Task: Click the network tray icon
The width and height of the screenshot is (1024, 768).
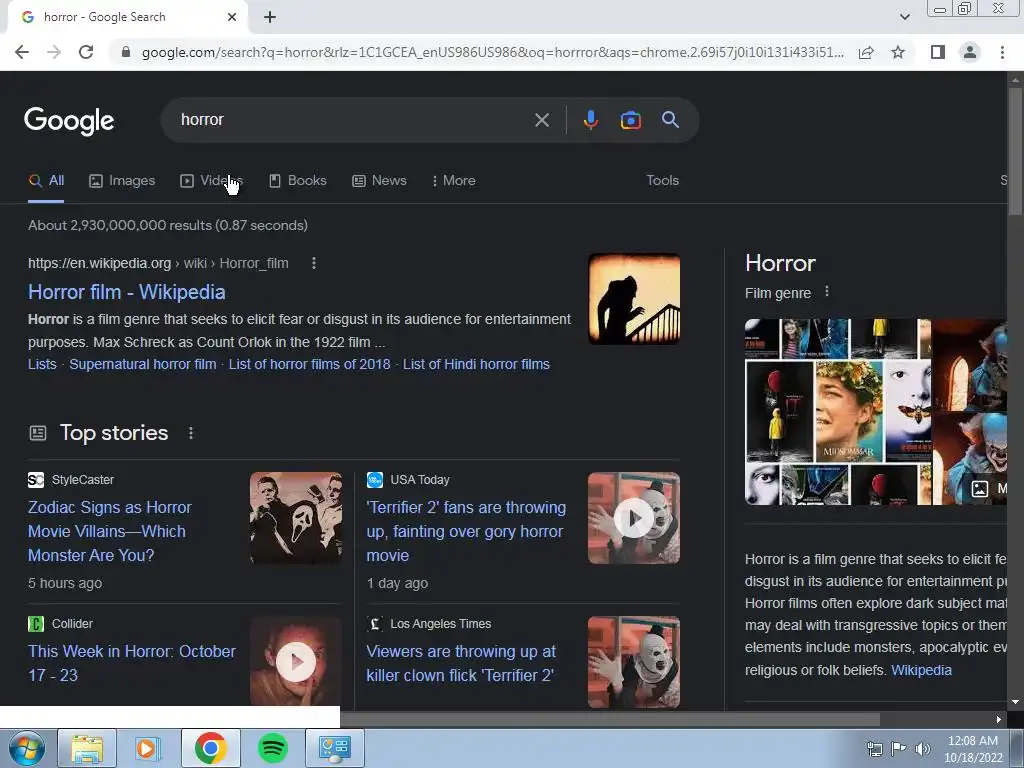Action: (x=874, y=749)
